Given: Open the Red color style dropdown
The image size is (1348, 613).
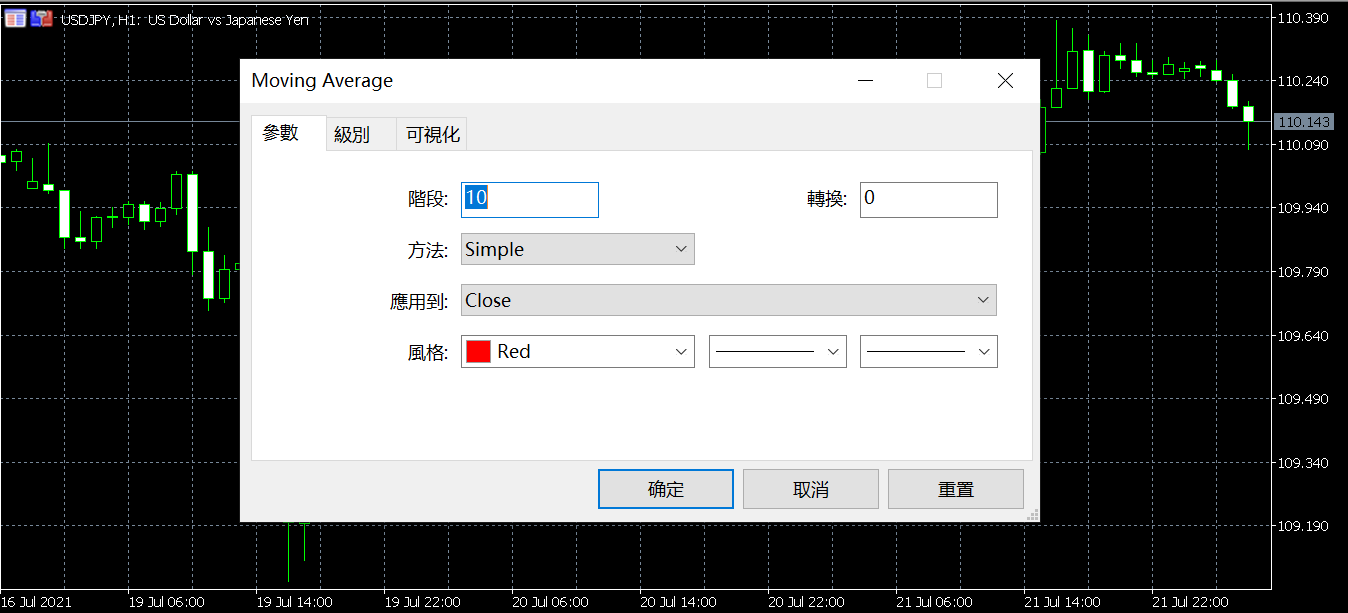Looking at the screenshot, I should point(578,351).
